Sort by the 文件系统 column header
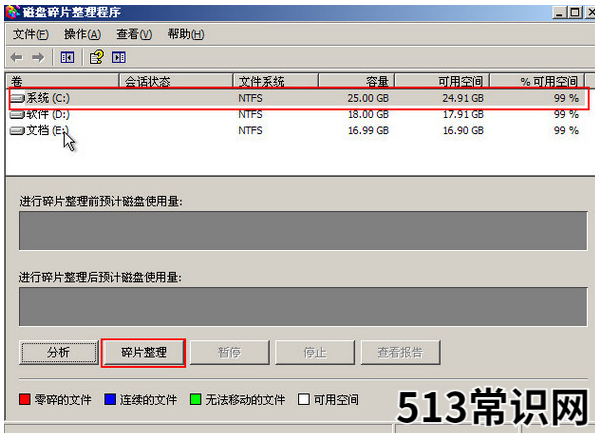598x438 pixels. click(275, 81)
